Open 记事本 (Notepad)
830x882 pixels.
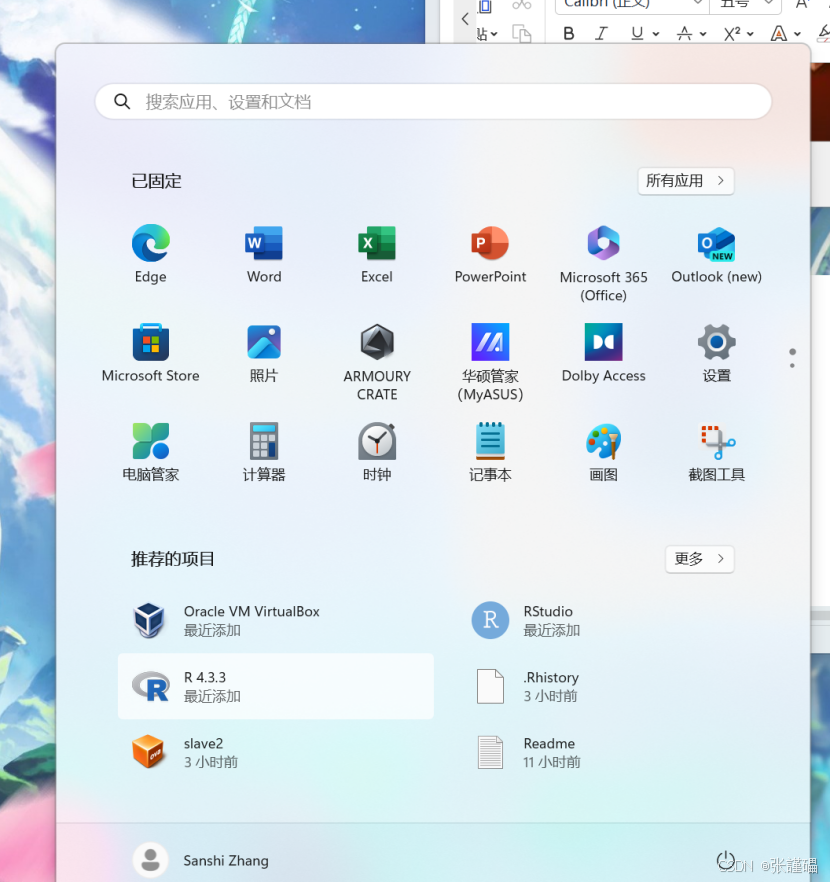click(490, 452)
